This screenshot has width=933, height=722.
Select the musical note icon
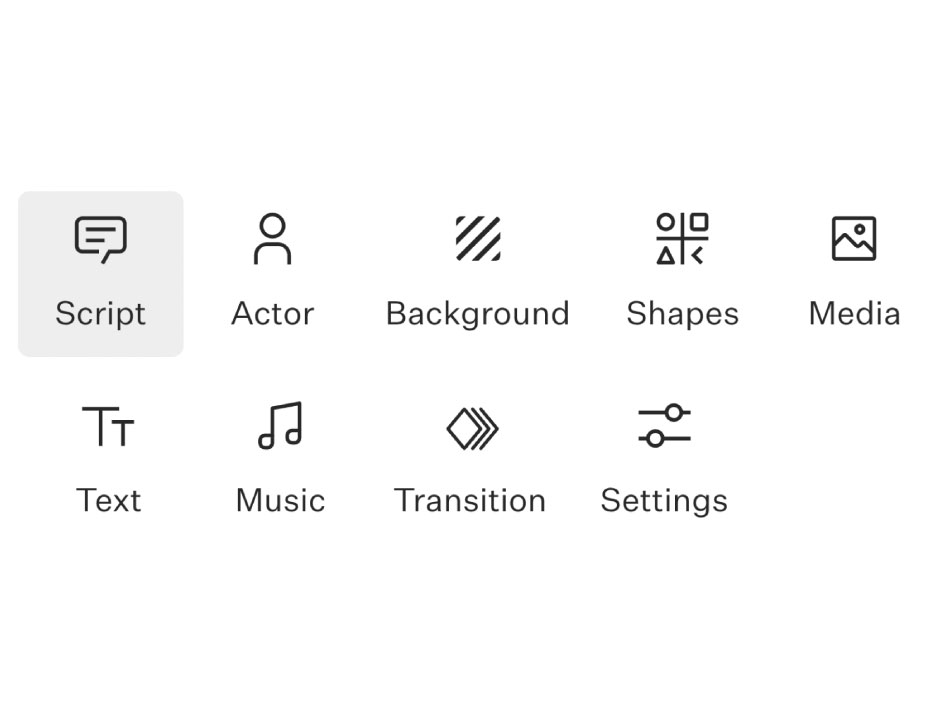click(x=280, y=426)
